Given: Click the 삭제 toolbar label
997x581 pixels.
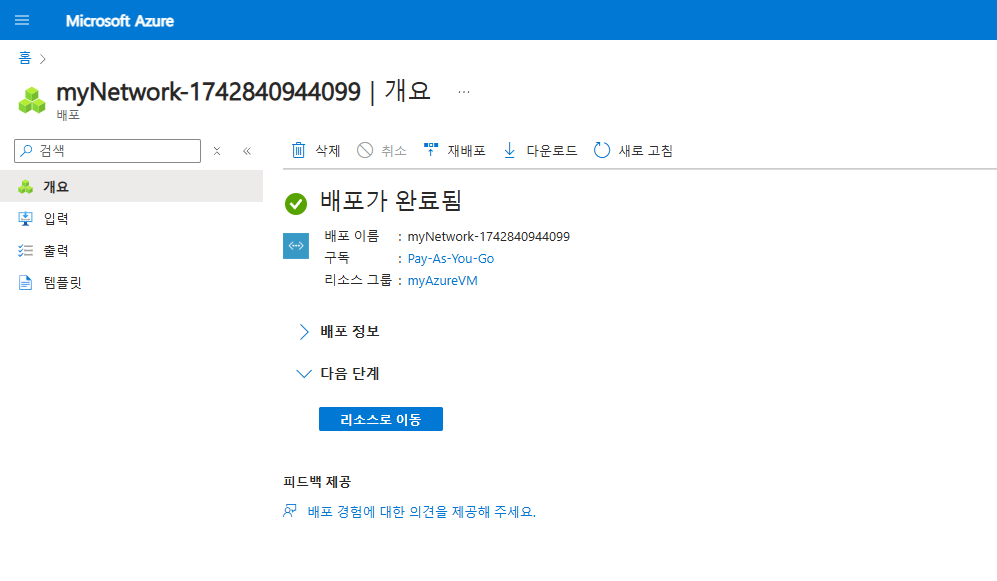Looking at the screenshot, I should coord(328,151).
